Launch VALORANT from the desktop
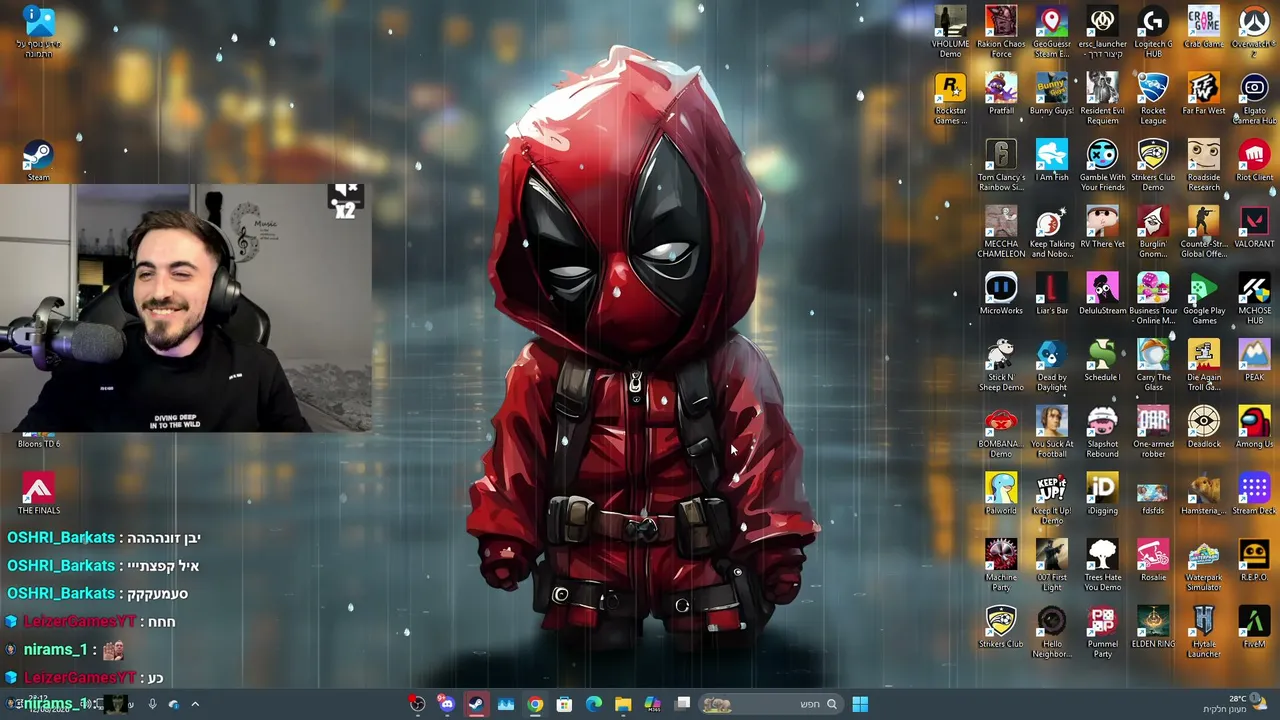 point(1254,227)
